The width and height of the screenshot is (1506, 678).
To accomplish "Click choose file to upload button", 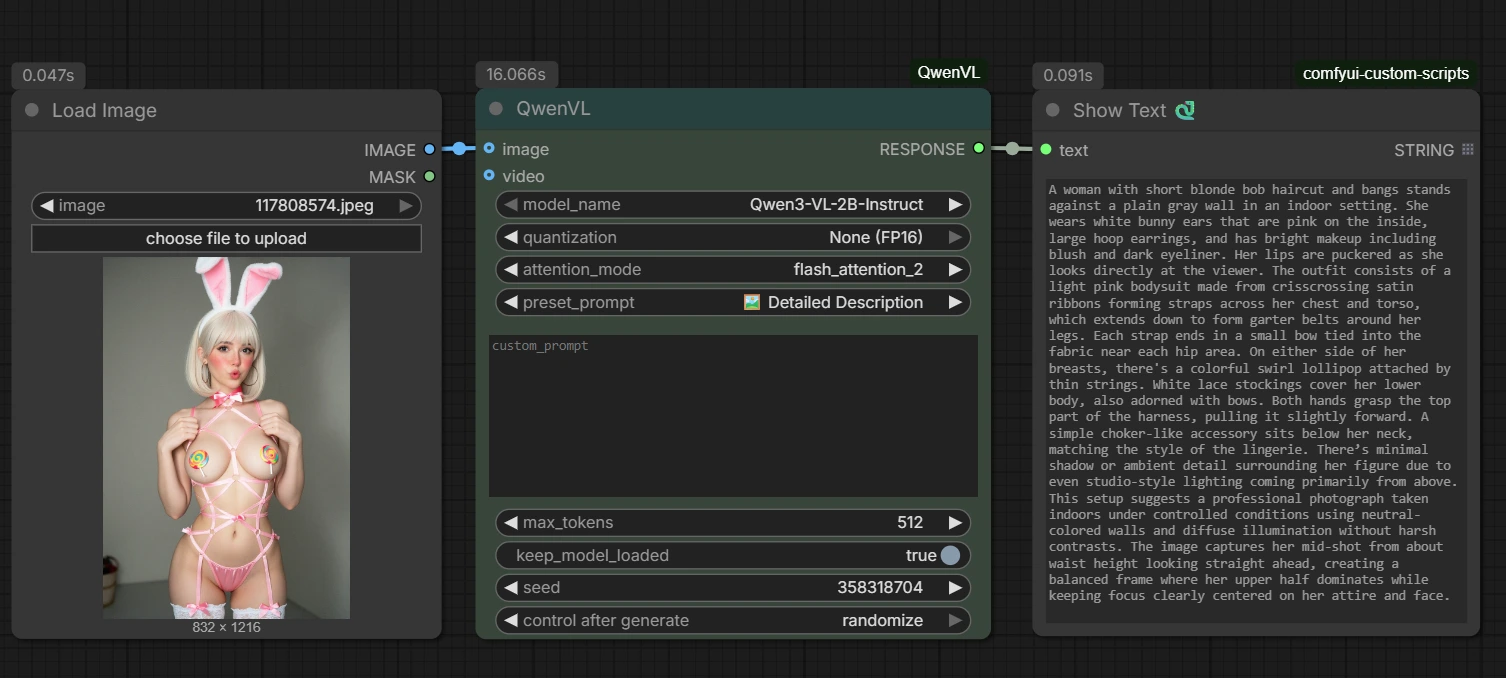I will (x=226, y=238).
